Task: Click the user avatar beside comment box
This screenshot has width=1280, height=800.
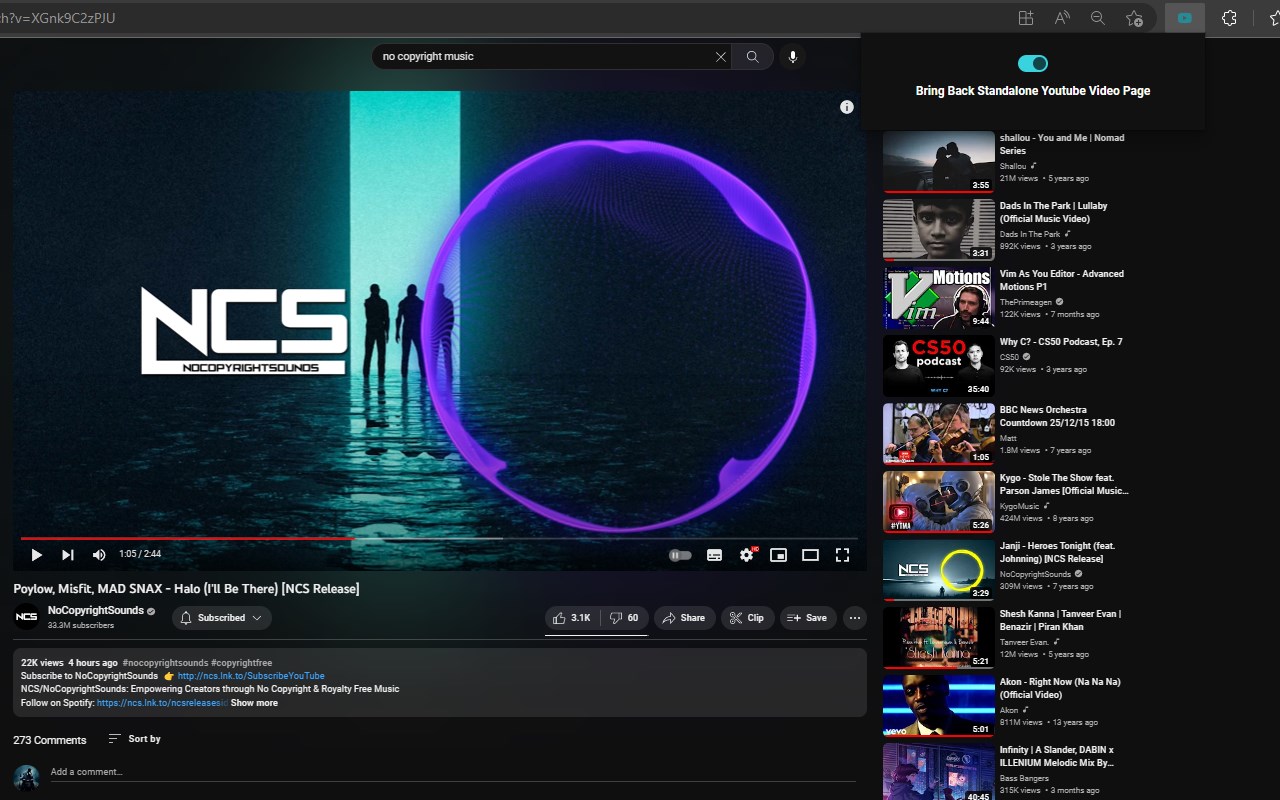Action: [x=27, y=777]
